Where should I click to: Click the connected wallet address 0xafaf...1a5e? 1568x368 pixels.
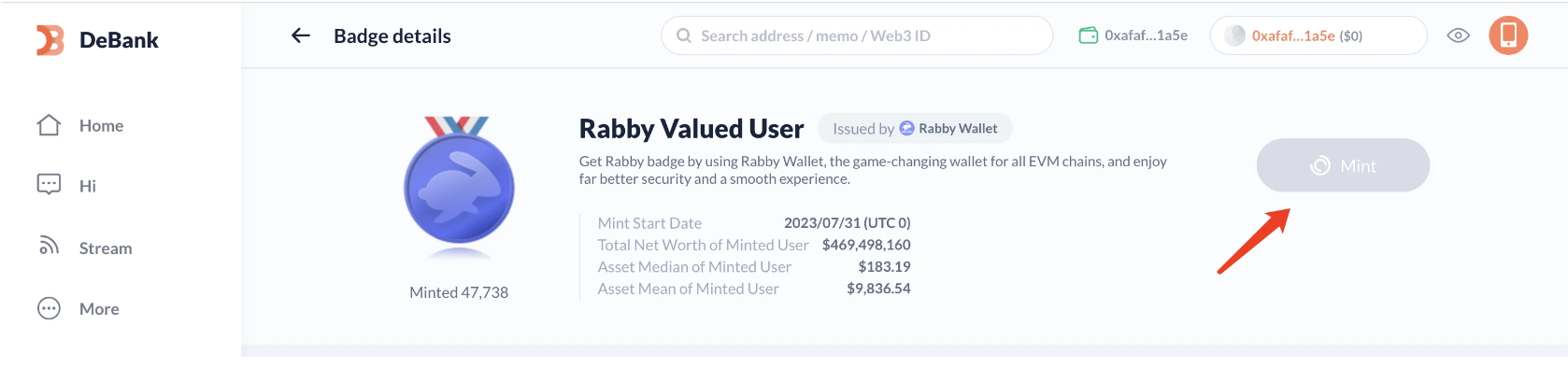coord(1146,35)
